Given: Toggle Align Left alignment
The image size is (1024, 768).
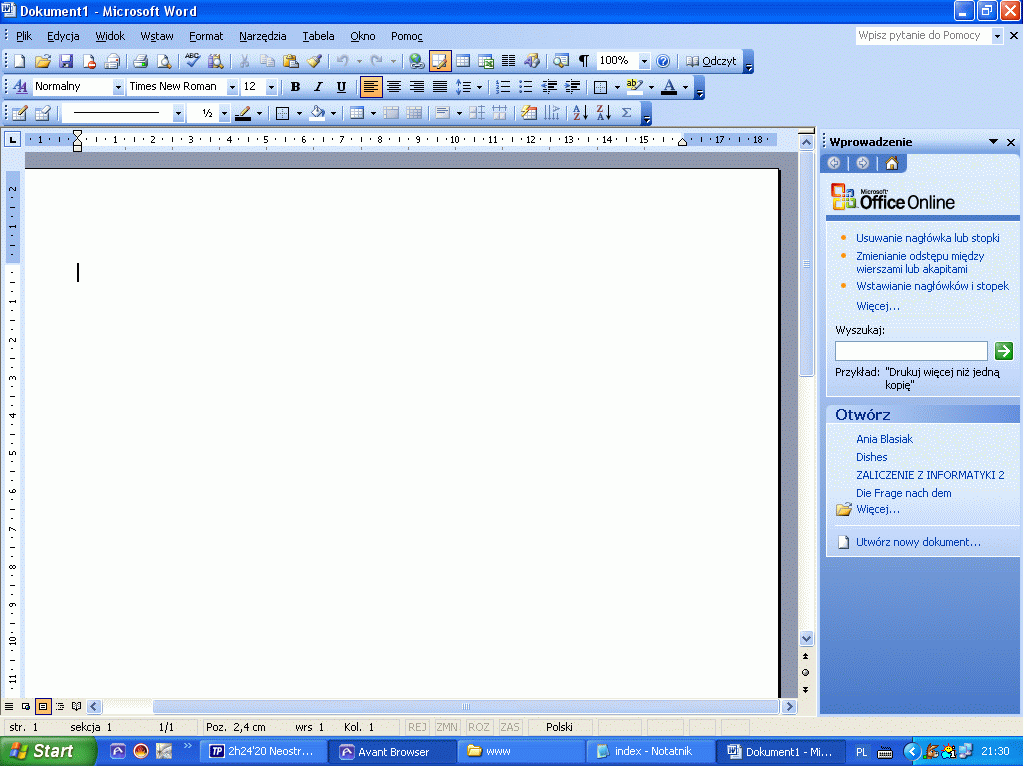Looking at the screenshot, I should click(x=371, y=87).
